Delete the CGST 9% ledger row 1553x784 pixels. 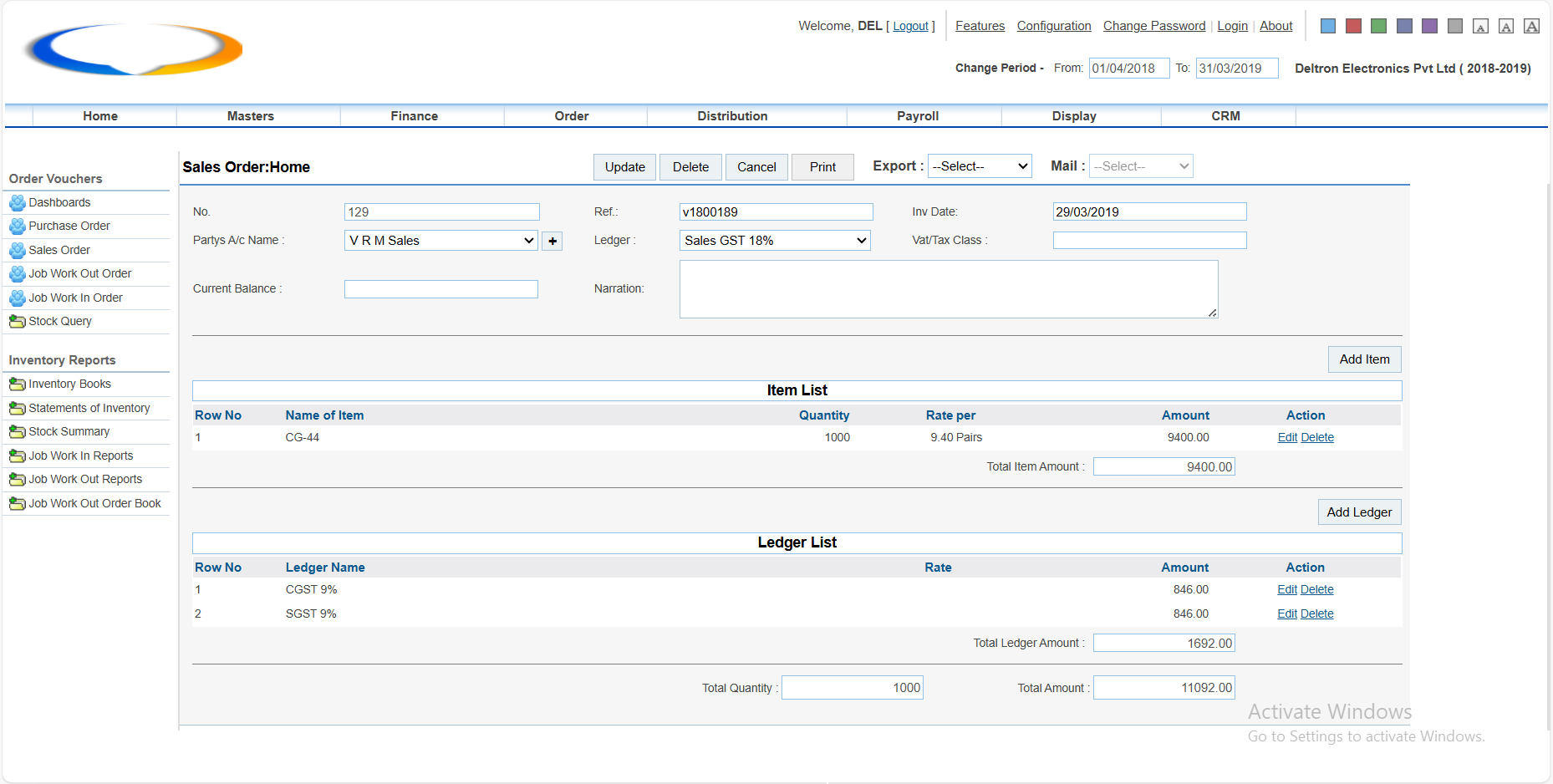click(x=1317, y=589)
